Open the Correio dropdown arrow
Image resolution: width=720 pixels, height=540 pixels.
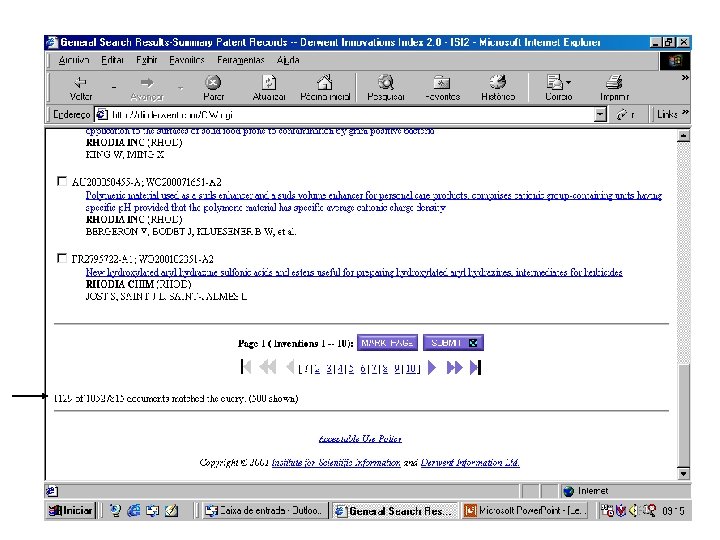[568, 83]
